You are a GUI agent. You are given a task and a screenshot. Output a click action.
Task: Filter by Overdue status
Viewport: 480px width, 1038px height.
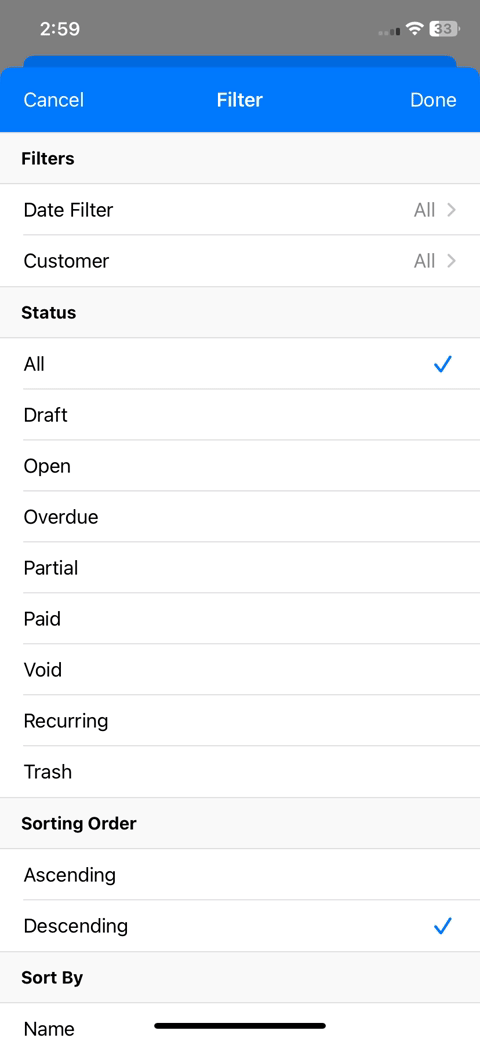click(x=240, y=517)
